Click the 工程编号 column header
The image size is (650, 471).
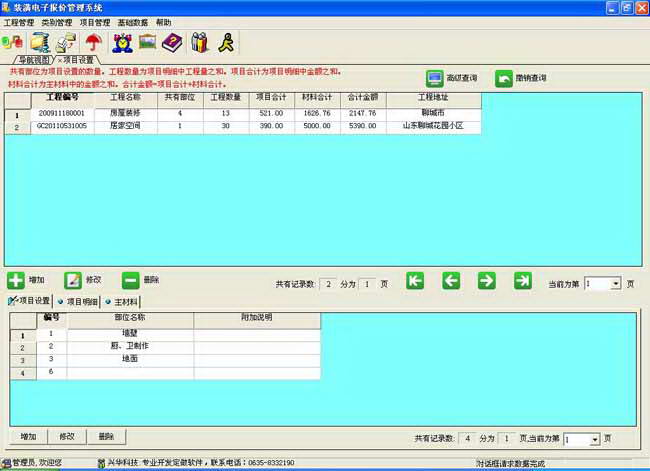(63, 98)
